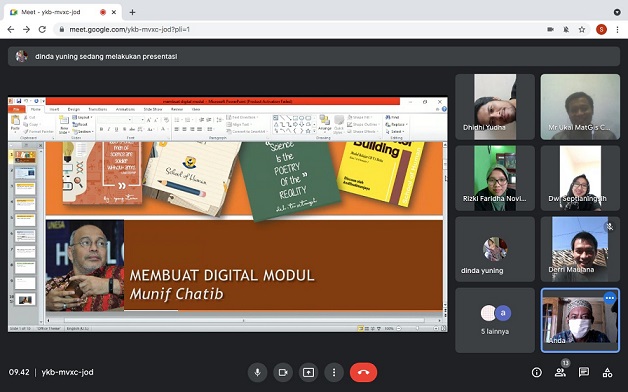Go back with the browser back arrow
Image resolution: width=628 pixels, height=392 pixels.
(11, 29)
